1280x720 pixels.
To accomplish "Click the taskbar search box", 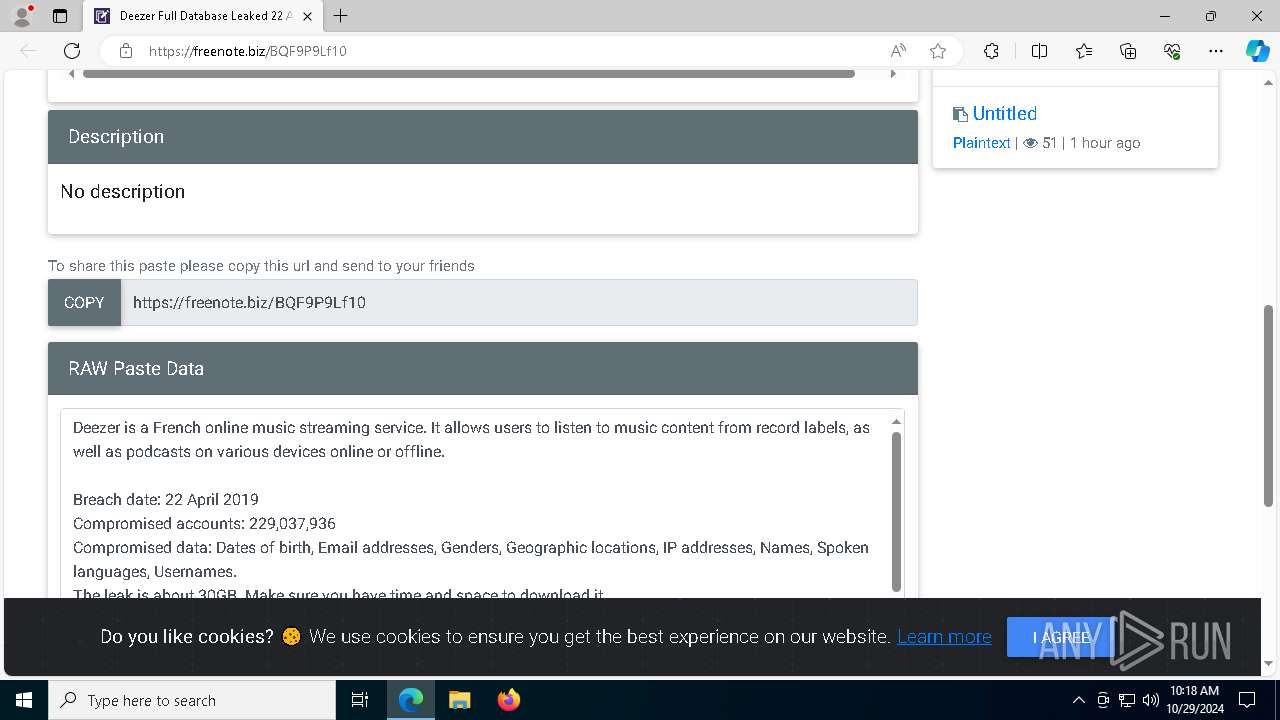I will tap(192, 700).
